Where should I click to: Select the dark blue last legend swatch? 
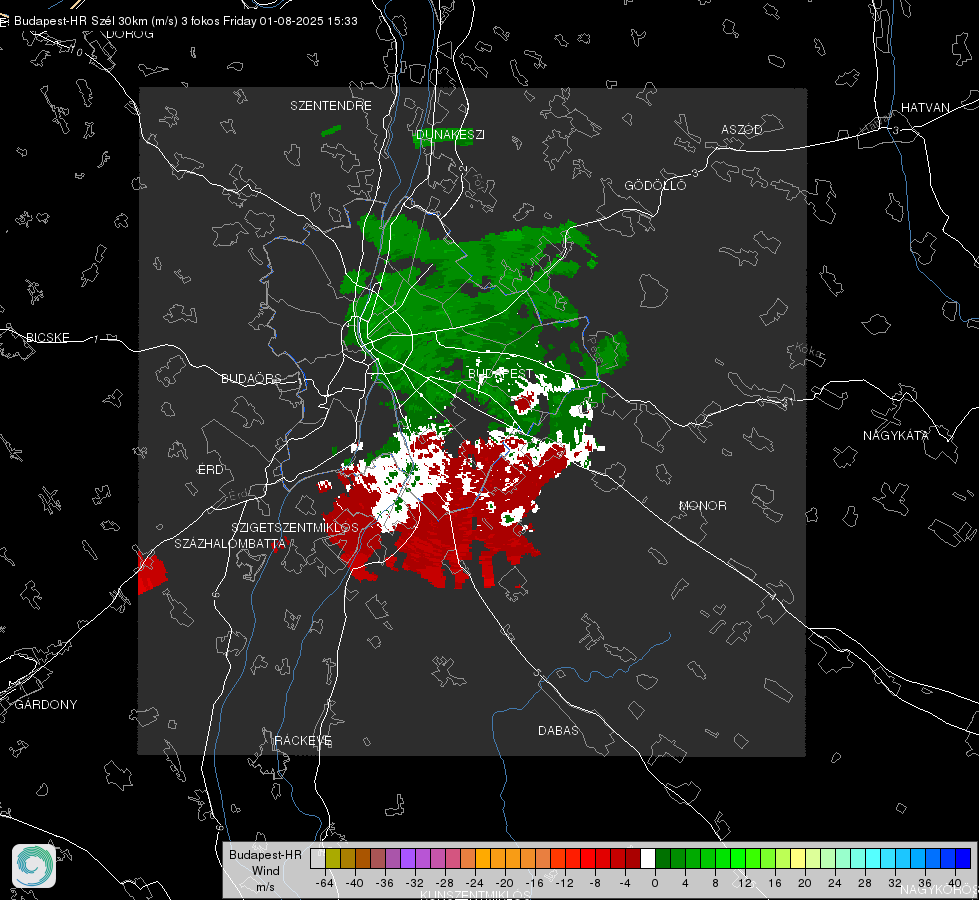click(963, 859)
